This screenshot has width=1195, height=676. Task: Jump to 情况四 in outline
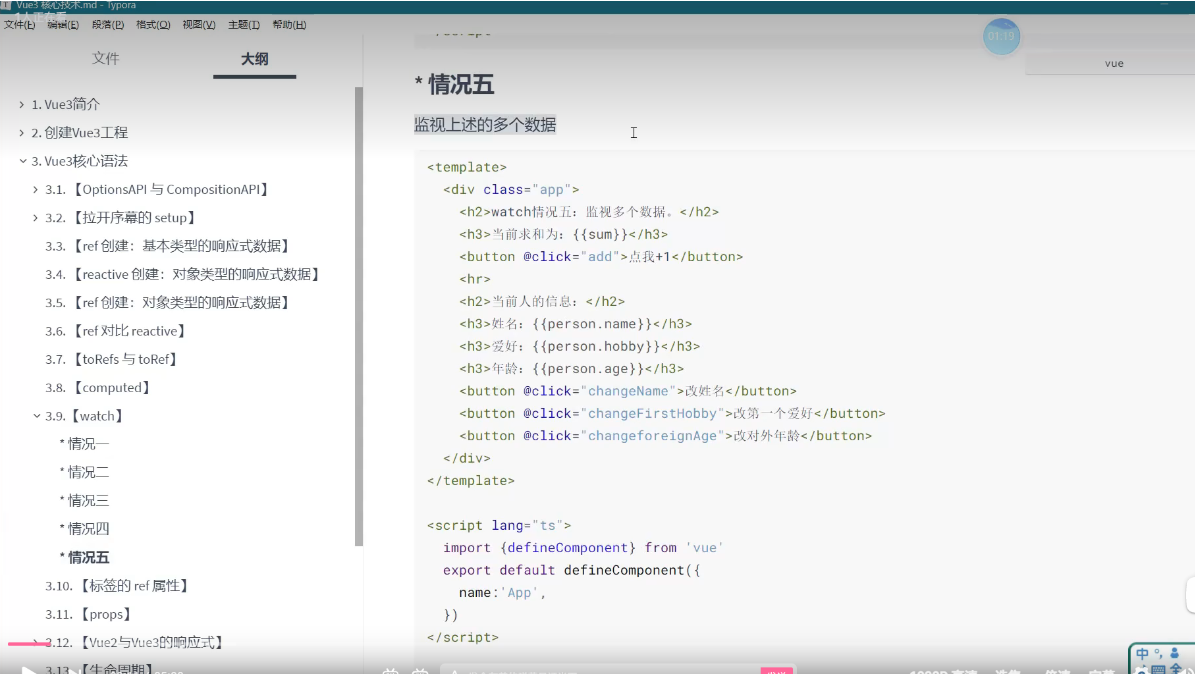click(85, 528)
